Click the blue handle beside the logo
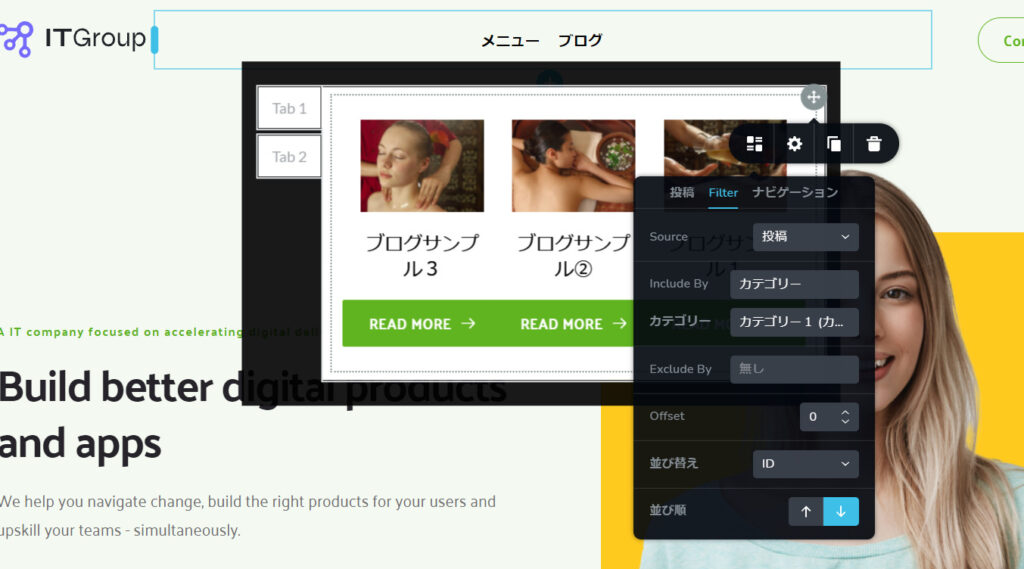 (x=155, y=40)
